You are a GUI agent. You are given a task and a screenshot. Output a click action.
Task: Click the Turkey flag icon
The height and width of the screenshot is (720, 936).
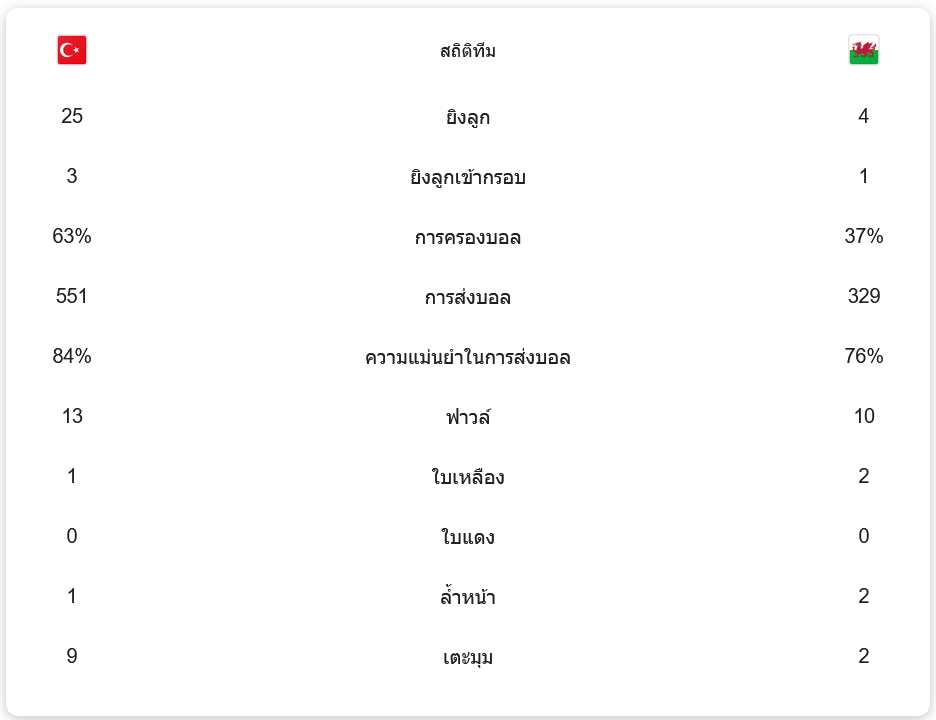click(72, 50)
